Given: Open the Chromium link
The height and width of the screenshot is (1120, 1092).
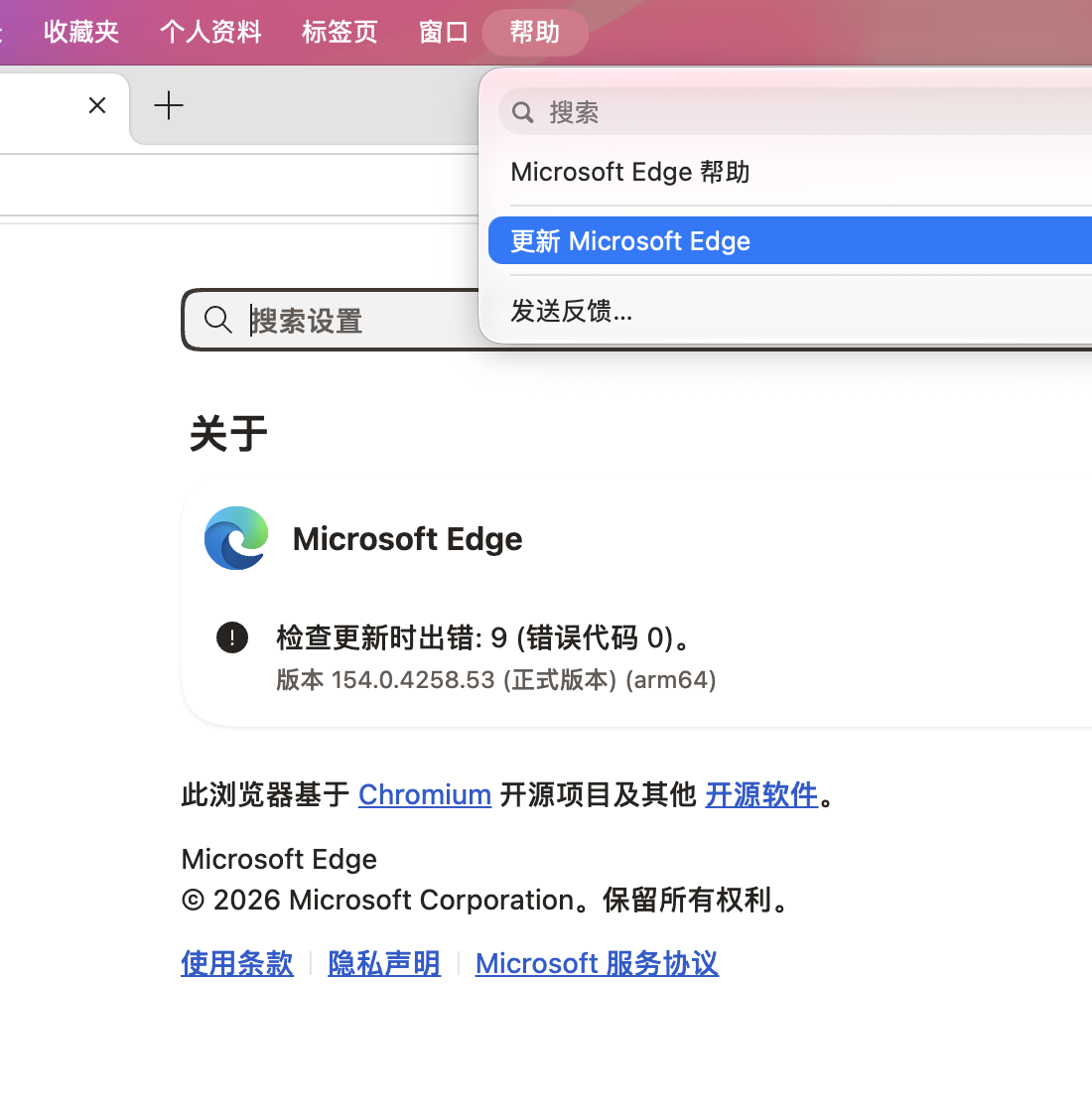Looking at the screenshot, I should click(425, 794).
